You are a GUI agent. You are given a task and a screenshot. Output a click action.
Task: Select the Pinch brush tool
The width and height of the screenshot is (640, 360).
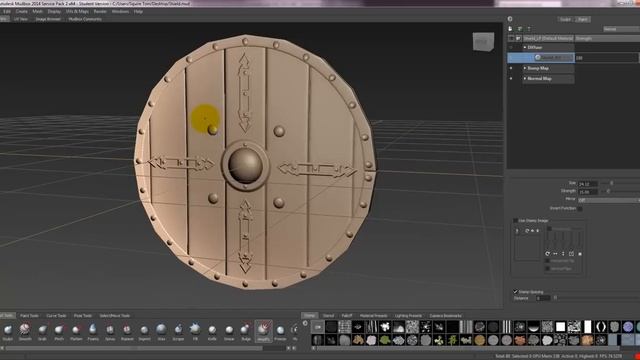(x=59, y=330)
